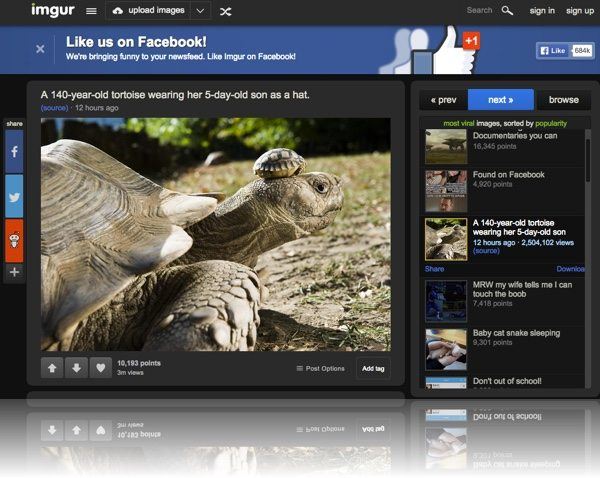Share post on Reddit from sidebar
This screenshot has width=600, height=478.
pos(14,241)
